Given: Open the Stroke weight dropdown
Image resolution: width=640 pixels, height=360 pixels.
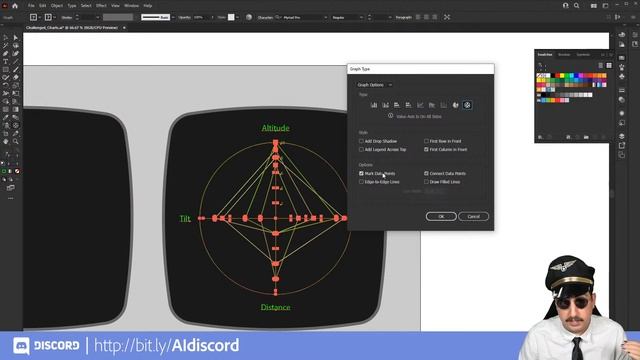Looking at the screenshot, I should (x=98, y=18).
